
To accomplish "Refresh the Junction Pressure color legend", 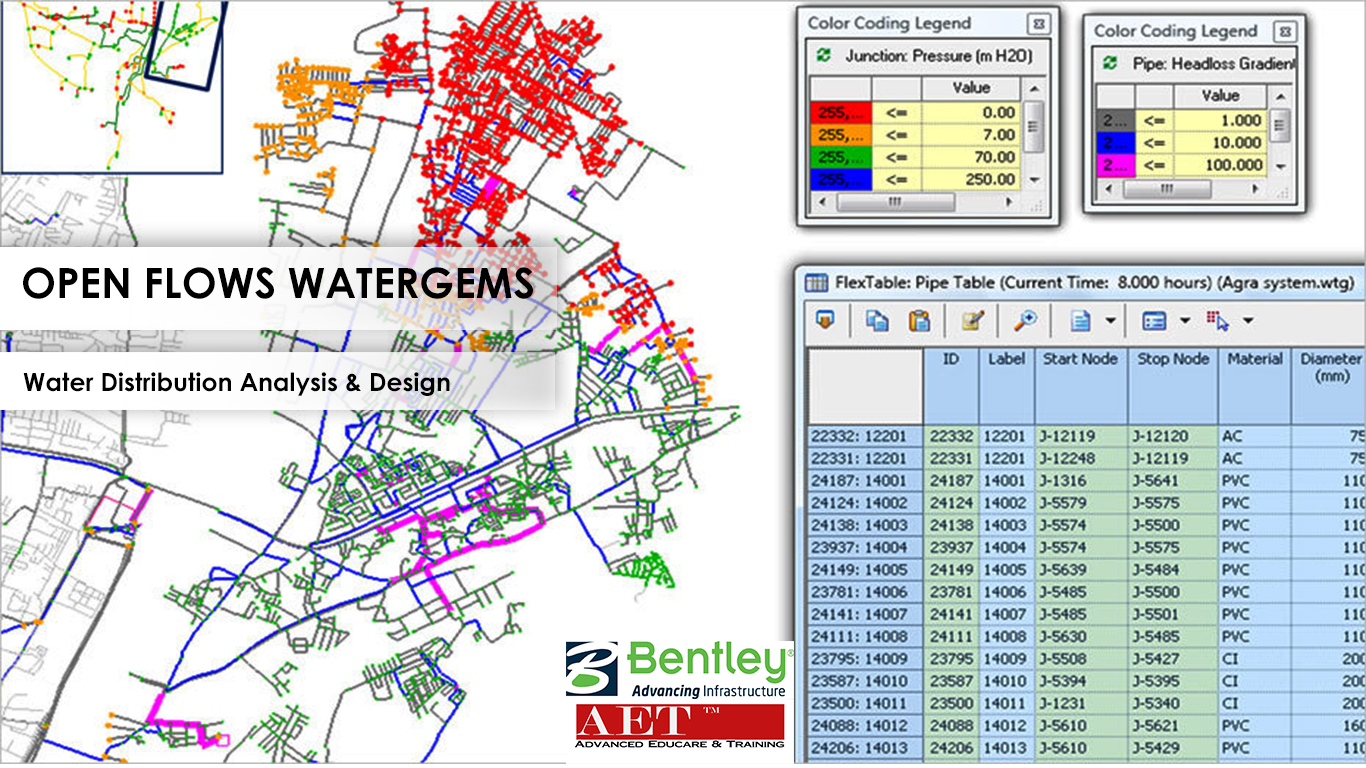I will point(824,56).
